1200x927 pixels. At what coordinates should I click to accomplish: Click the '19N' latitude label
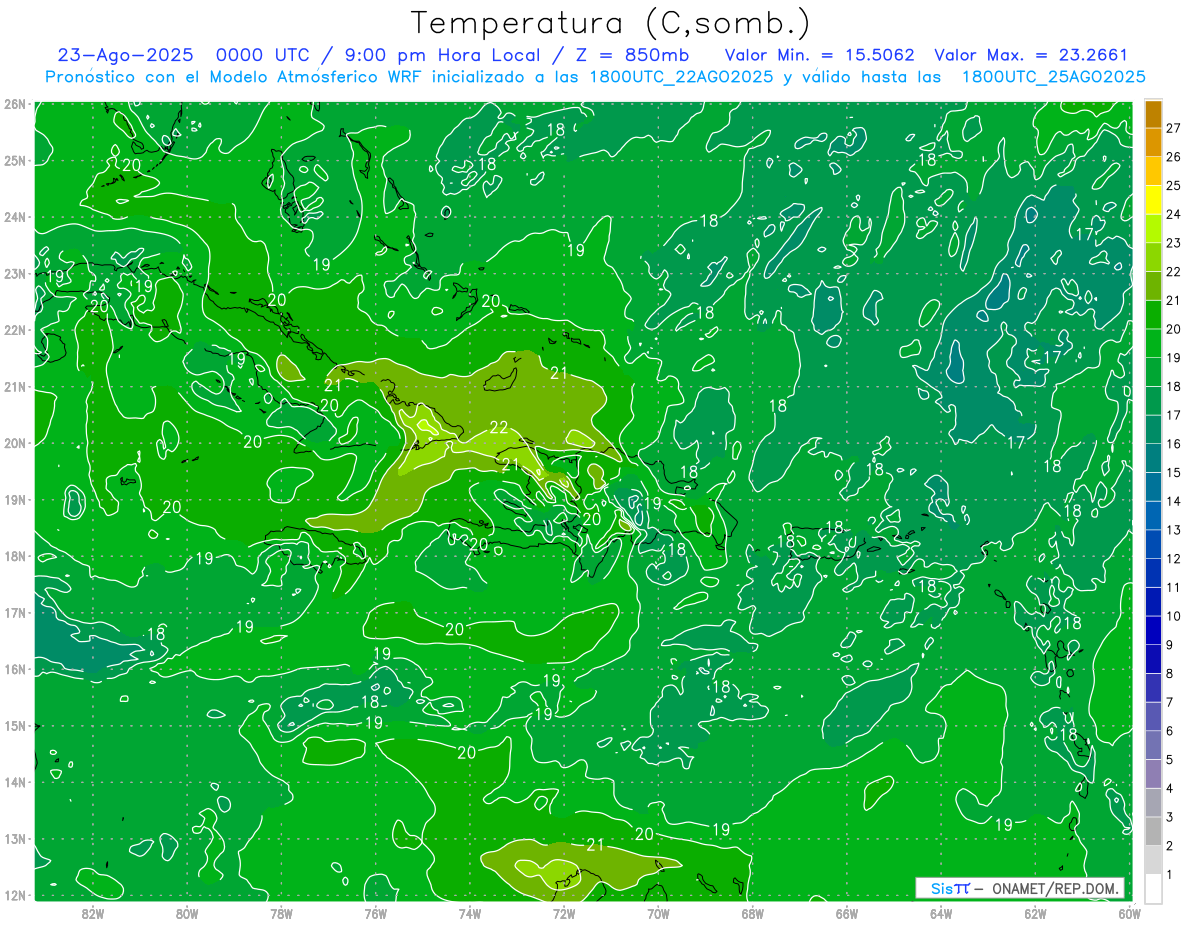(14, 500)
